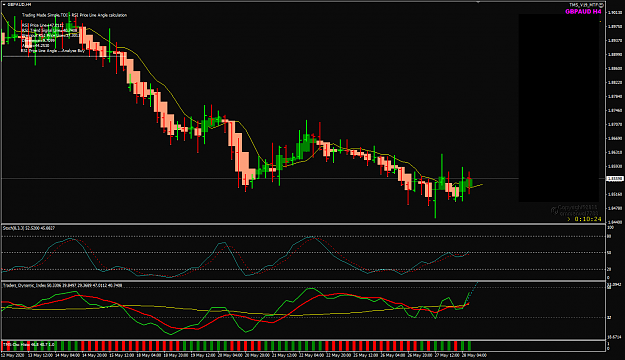The width and height of the screenshot is (625, 360).
Task: Click the countdown timer 0:10:24
Action: point(588,219)
